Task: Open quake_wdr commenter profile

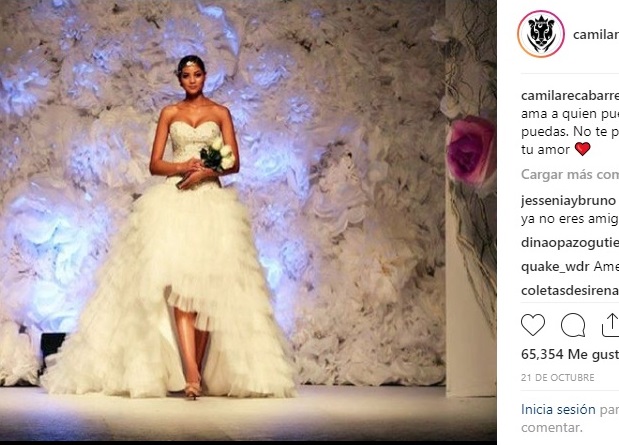Action: [x=555, y=267]
